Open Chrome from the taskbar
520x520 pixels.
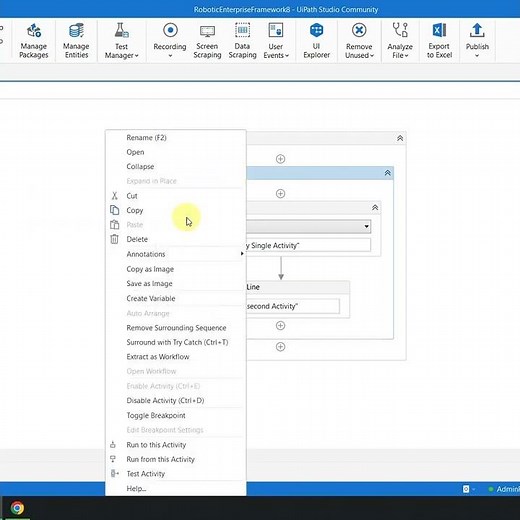pyautogui.click(x=17, y=508)
